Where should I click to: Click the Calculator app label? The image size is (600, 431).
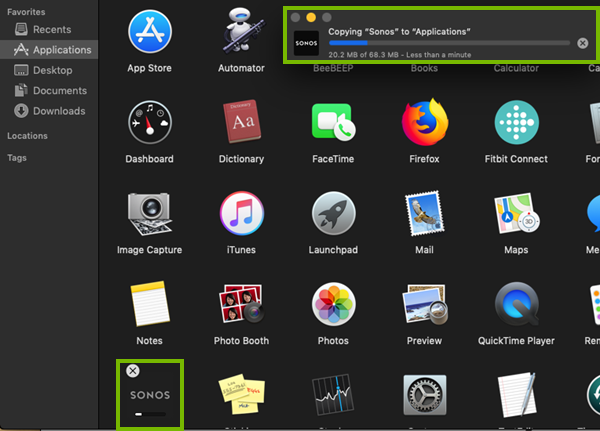tap(516, 69)
